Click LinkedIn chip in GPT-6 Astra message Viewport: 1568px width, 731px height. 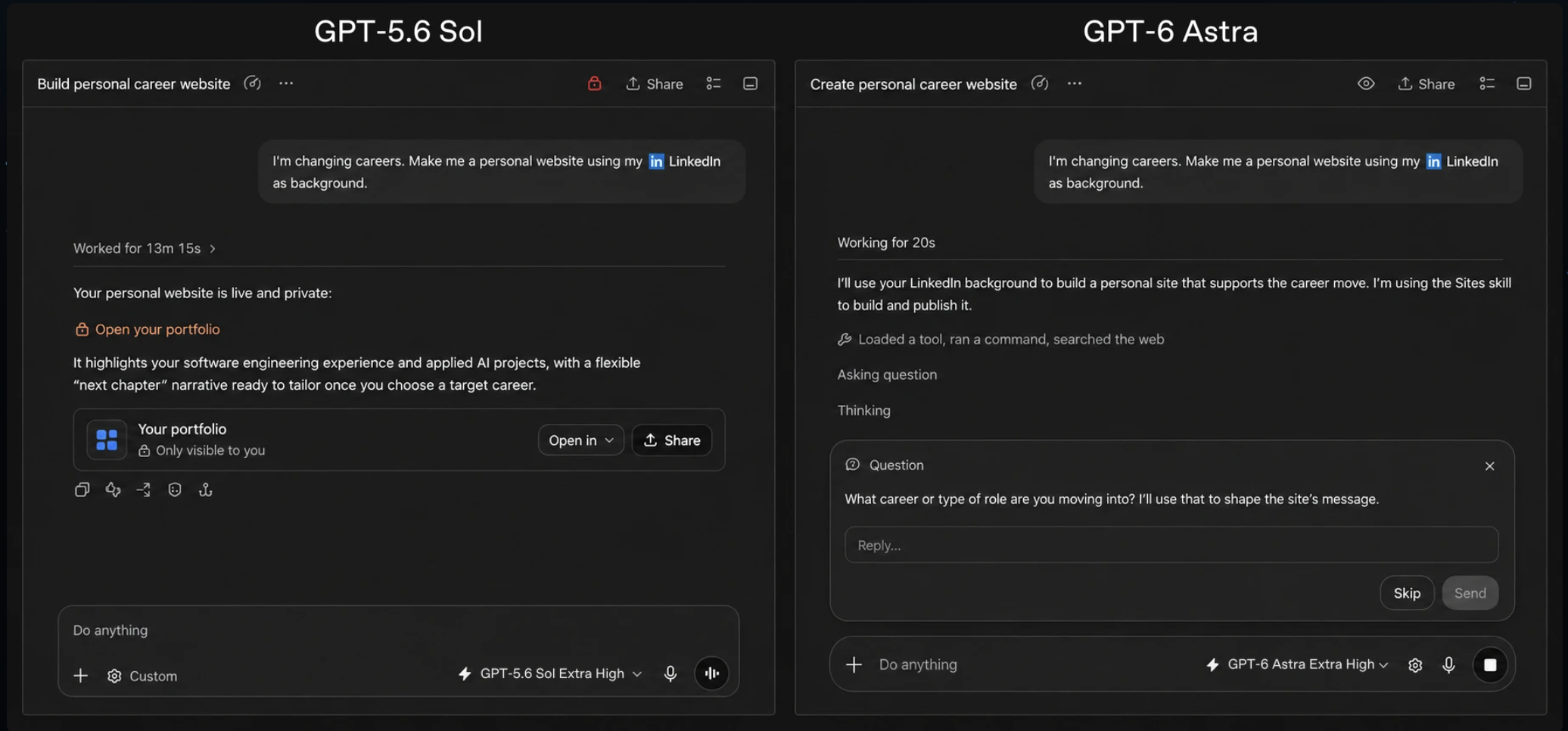(x=1462, y=161)
